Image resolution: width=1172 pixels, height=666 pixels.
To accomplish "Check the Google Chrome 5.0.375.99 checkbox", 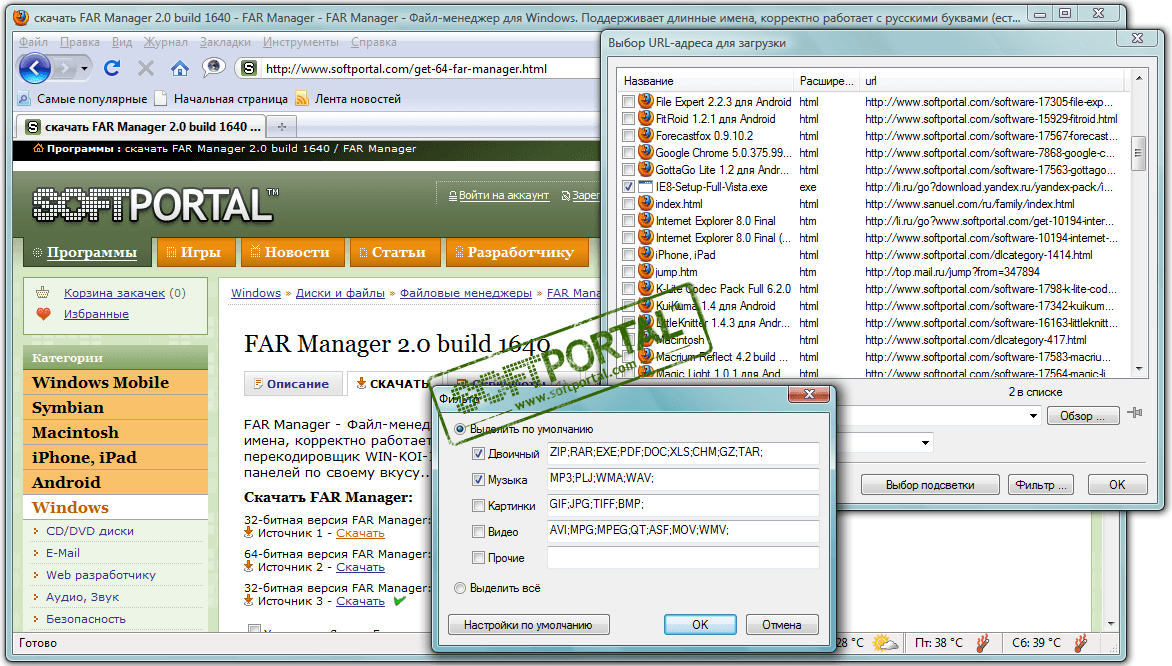I will pyautogui.click(x=628, y=153).
